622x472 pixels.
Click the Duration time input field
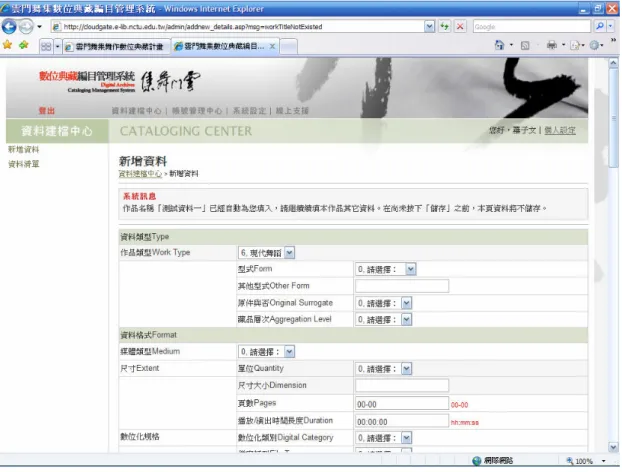402,422
